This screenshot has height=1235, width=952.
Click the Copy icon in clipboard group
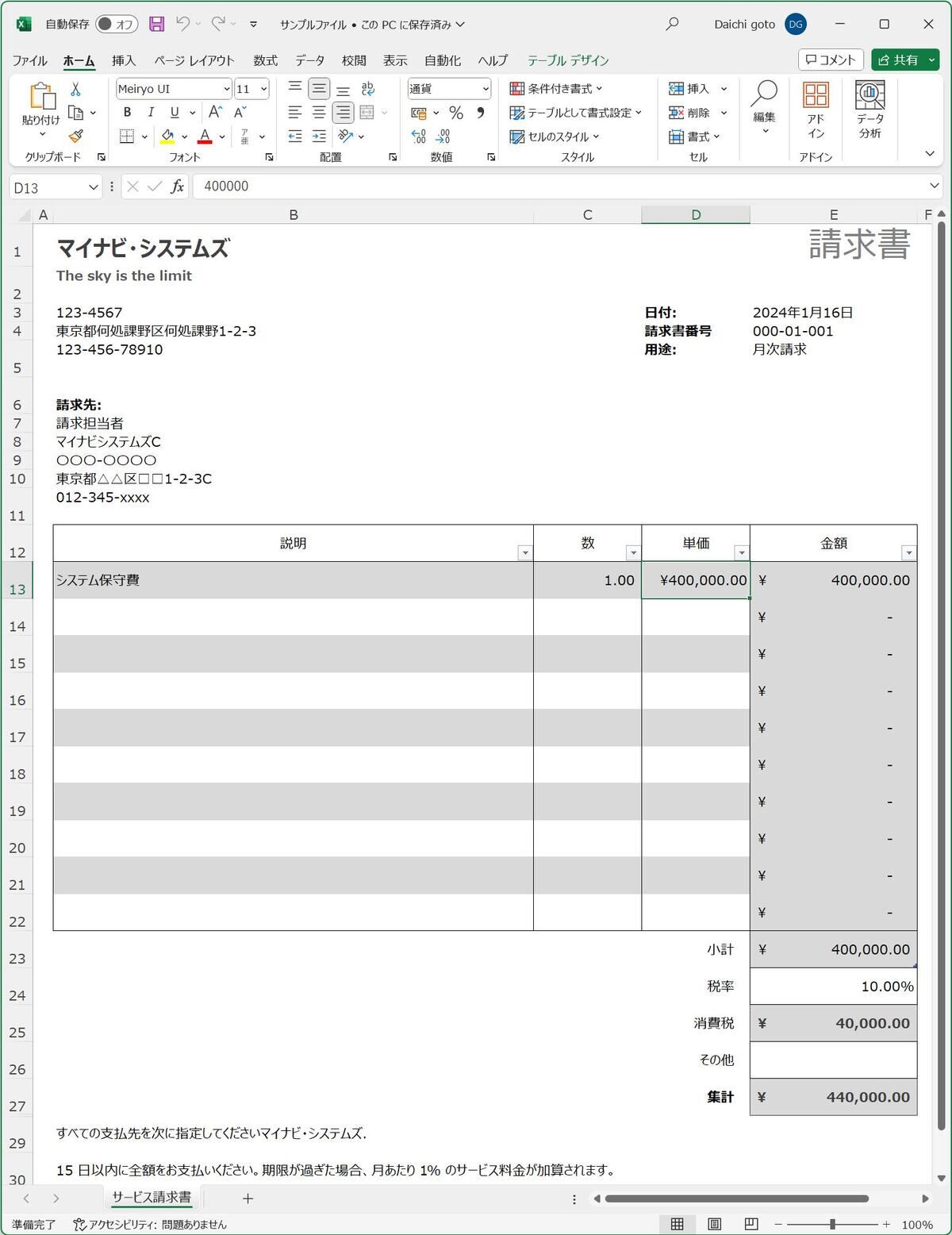tap(76, 113)
